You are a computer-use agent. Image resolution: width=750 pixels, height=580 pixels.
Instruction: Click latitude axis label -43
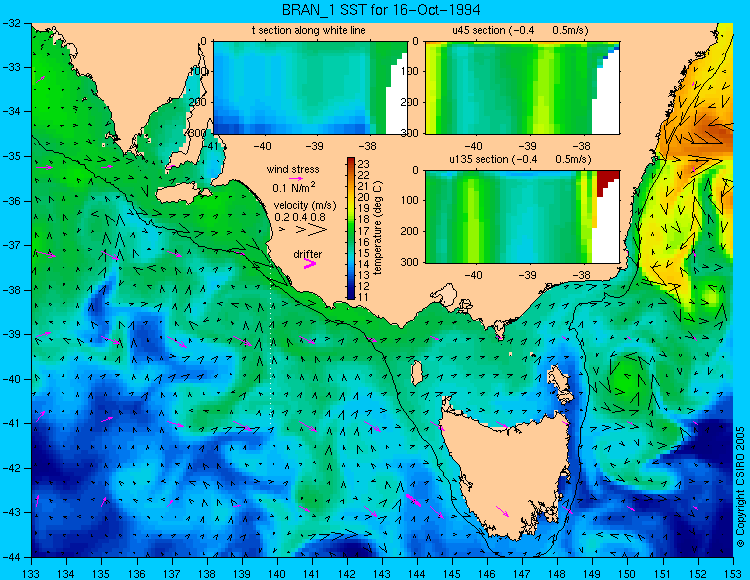click(11, 513)
